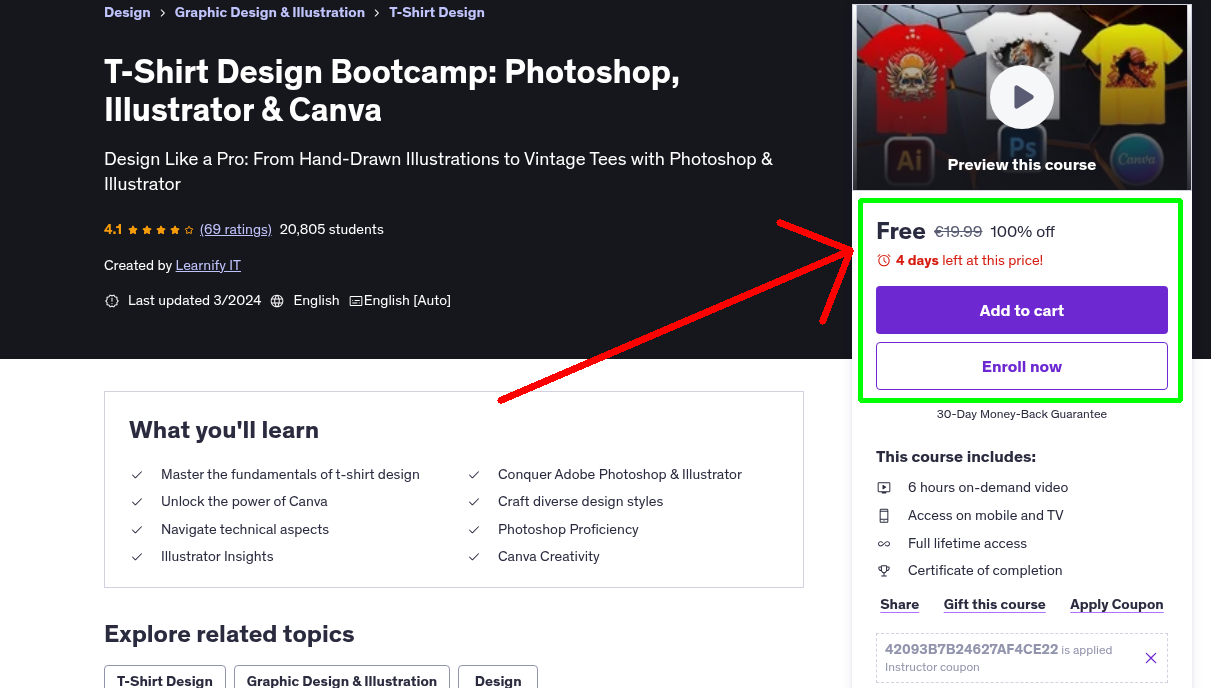Click the Add to cart button

(1022, 310)
